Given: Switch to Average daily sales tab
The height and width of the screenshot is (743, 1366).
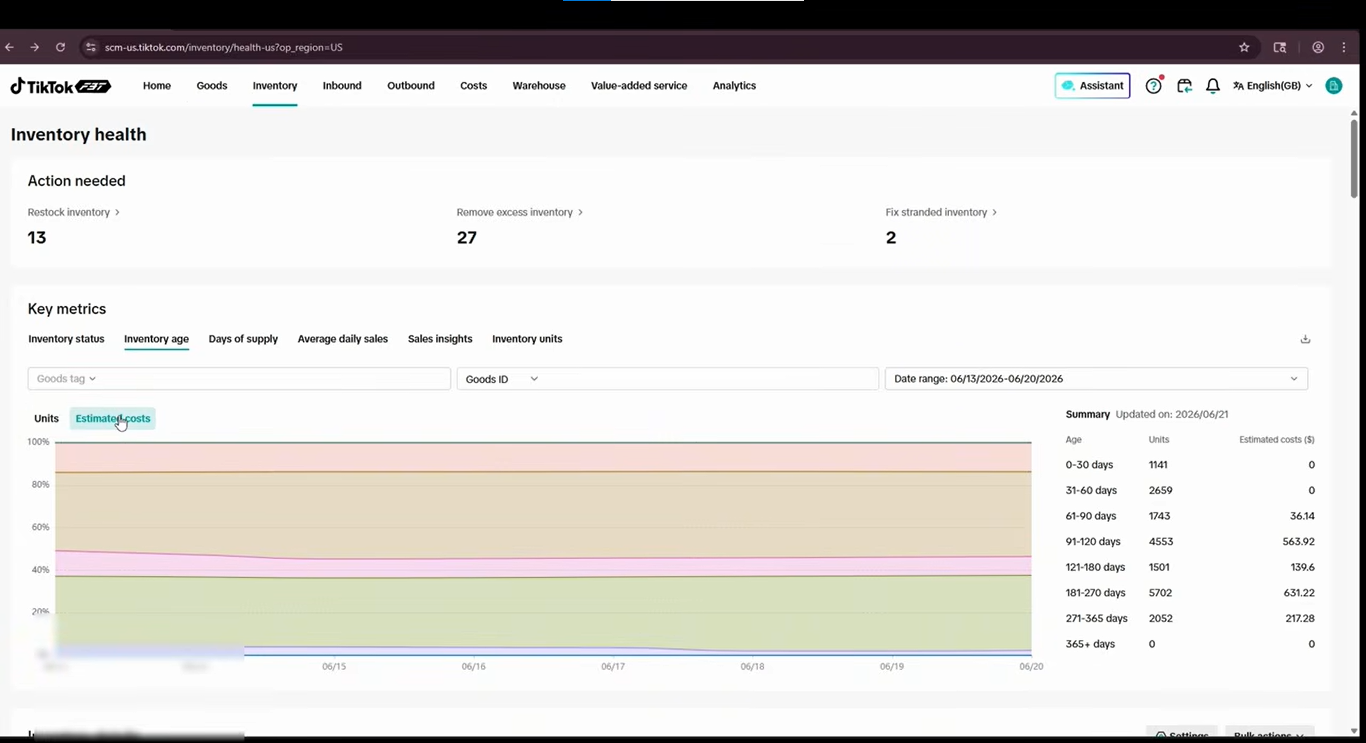Looking at the screenshot, I should point(343,339).
